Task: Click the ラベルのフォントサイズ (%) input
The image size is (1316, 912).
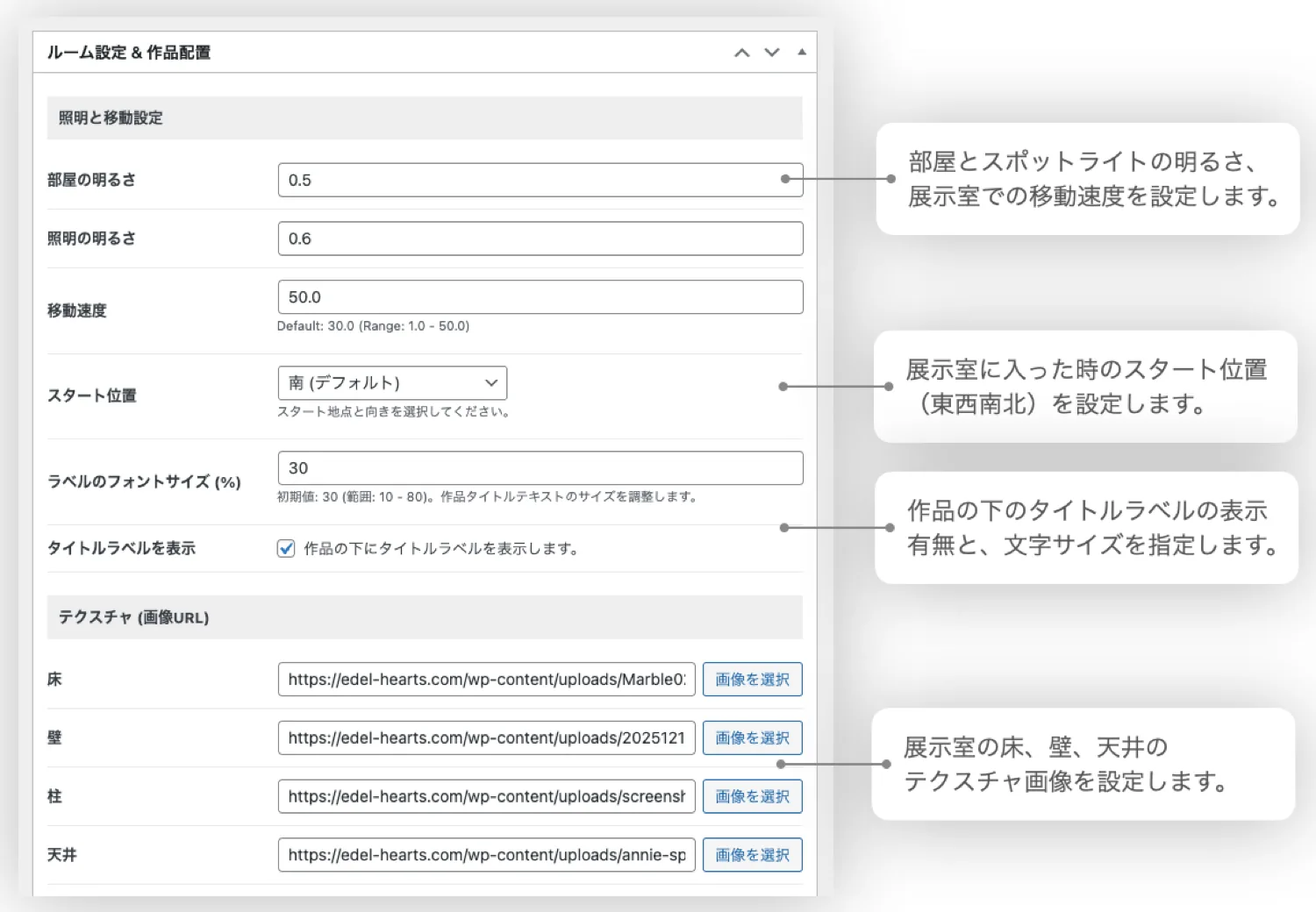Action: click(540, 468)
